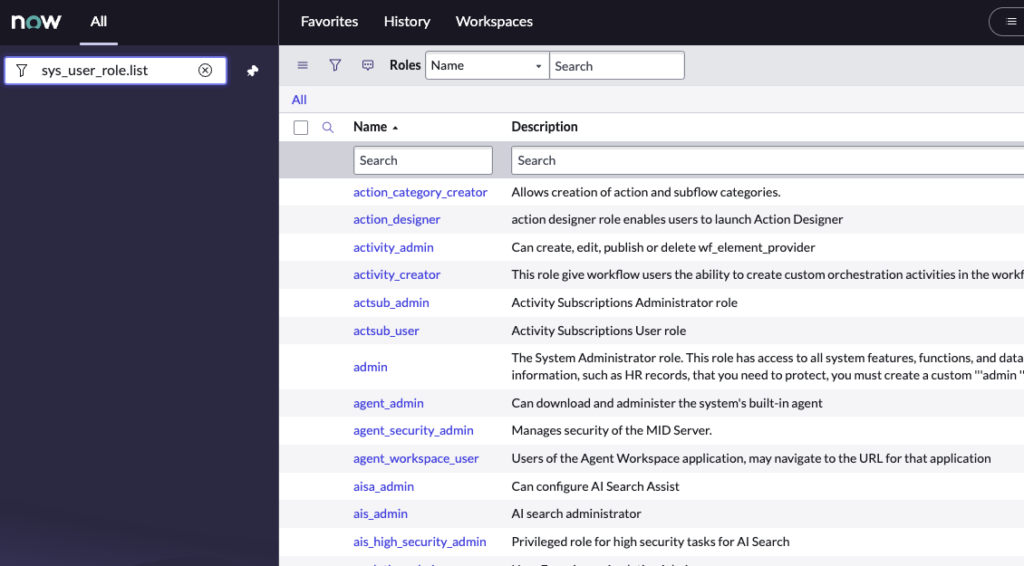Open the All navigation menu
The width and height of the screenshot is (1024, 566).
[x=99, y=22]
